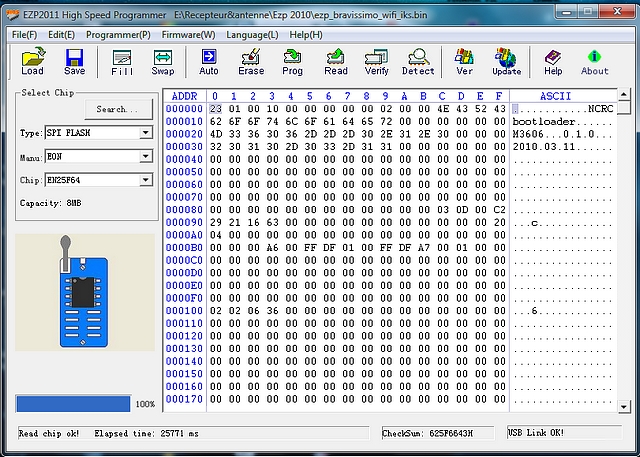The width and height of the screenshot is (640, 457).
Task: Click the Erase chip icon
Action: 251,62
